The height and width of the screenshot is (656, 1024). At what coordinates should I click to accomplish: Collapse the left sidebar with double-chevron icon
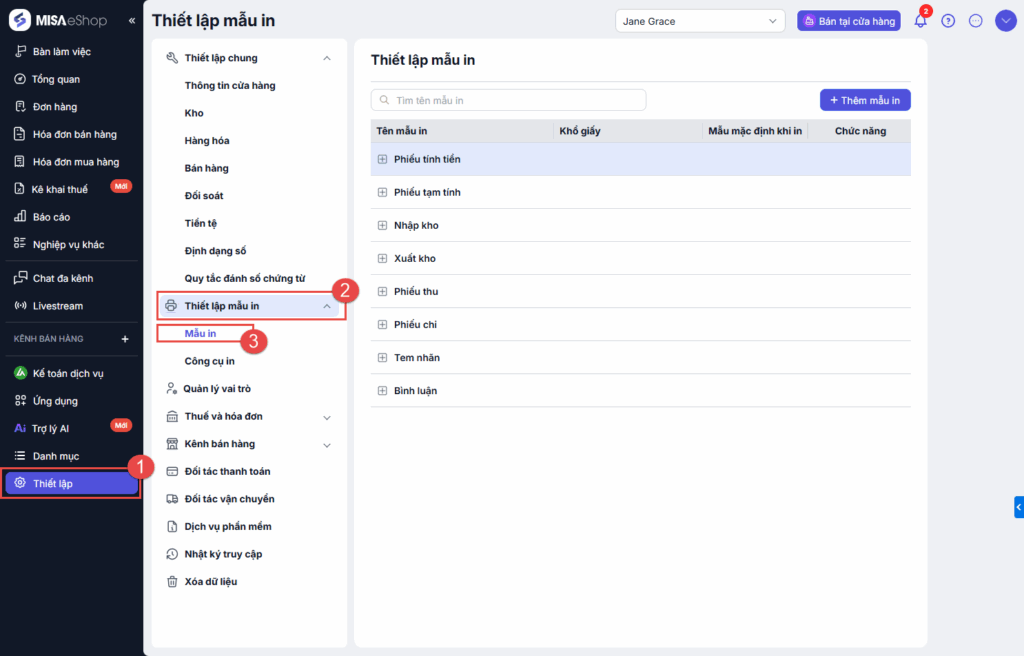(x=132, y=21)
